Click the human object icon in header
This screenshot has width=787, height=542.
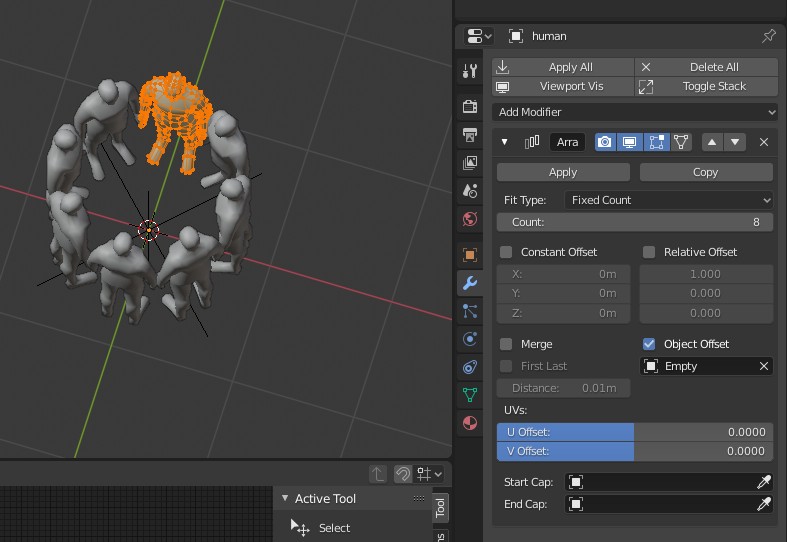[x=515, y=36]
